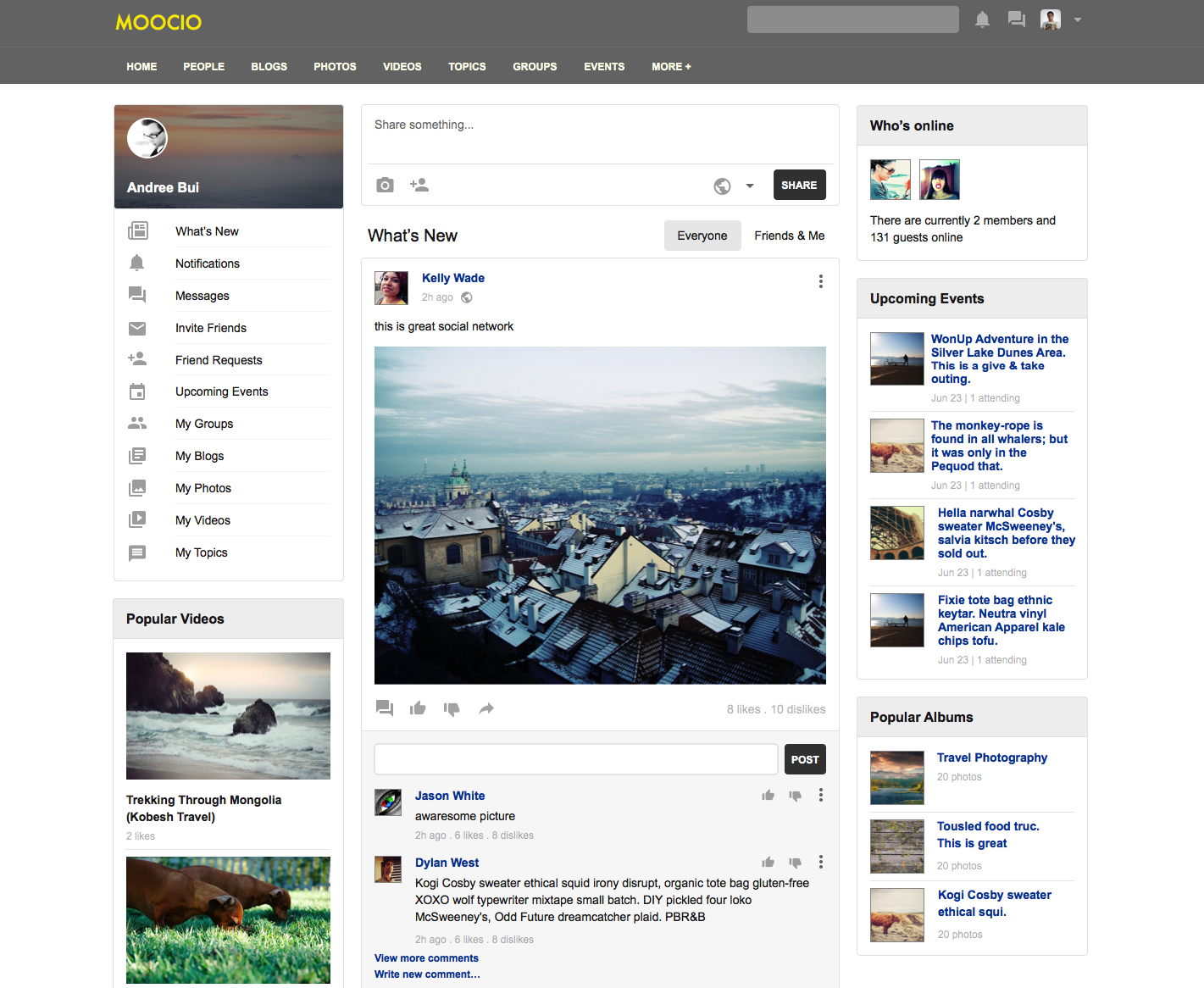This screenshot has height=988, width=1204.
Task: Open the options menu on Kelly Wade's post
Action: click(x=820, y=281)
